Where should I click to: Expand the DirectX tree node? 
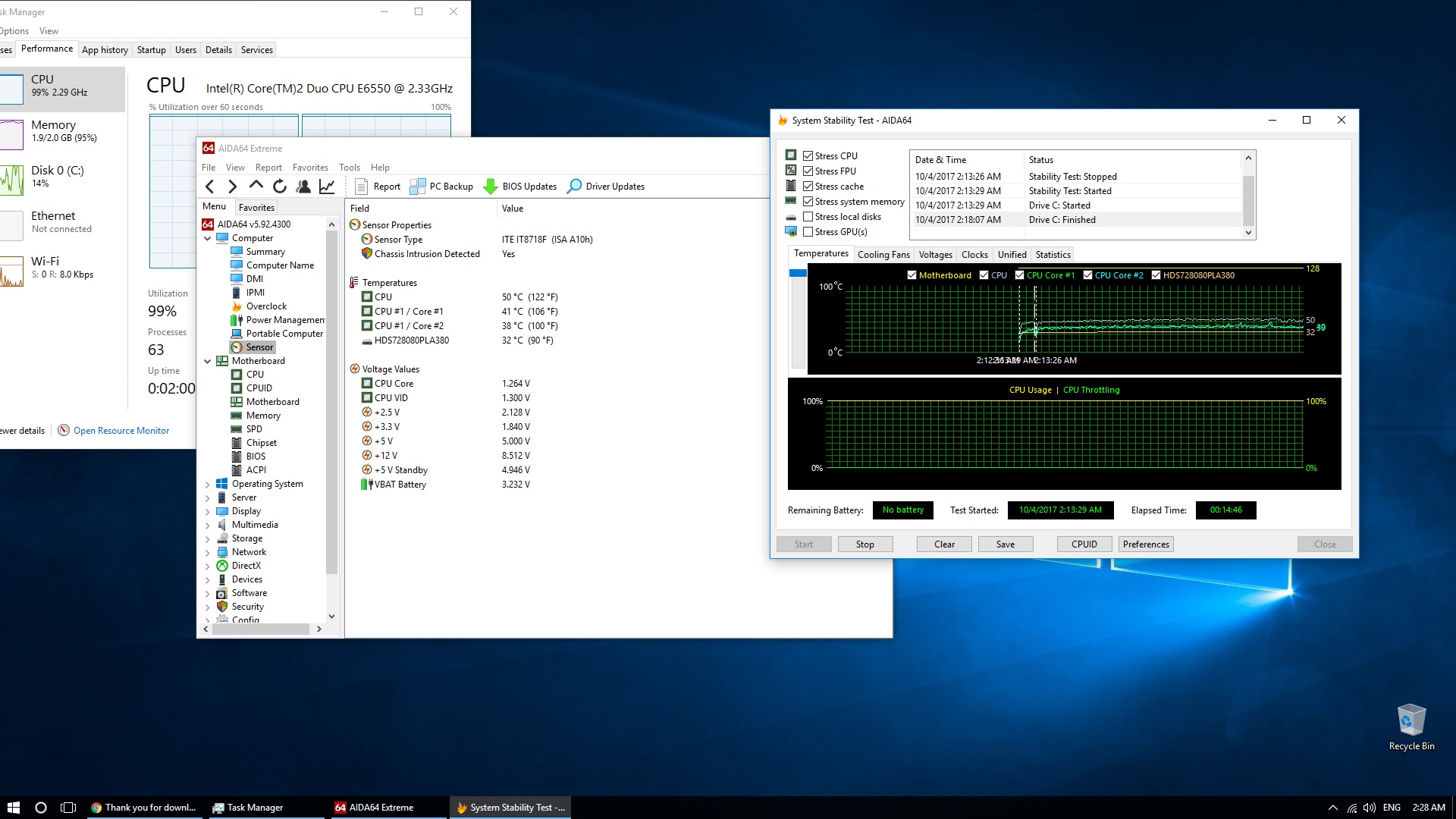(208, 566)
